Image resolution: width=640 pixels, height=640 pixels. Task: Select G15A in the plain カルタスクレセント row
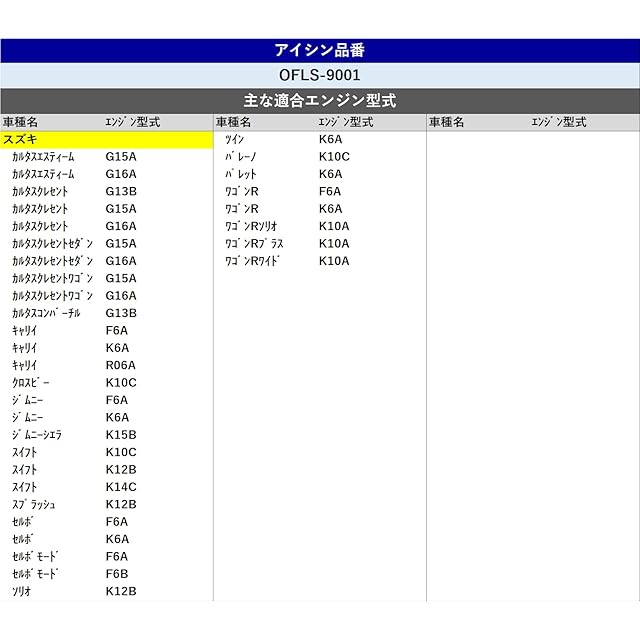121,209
